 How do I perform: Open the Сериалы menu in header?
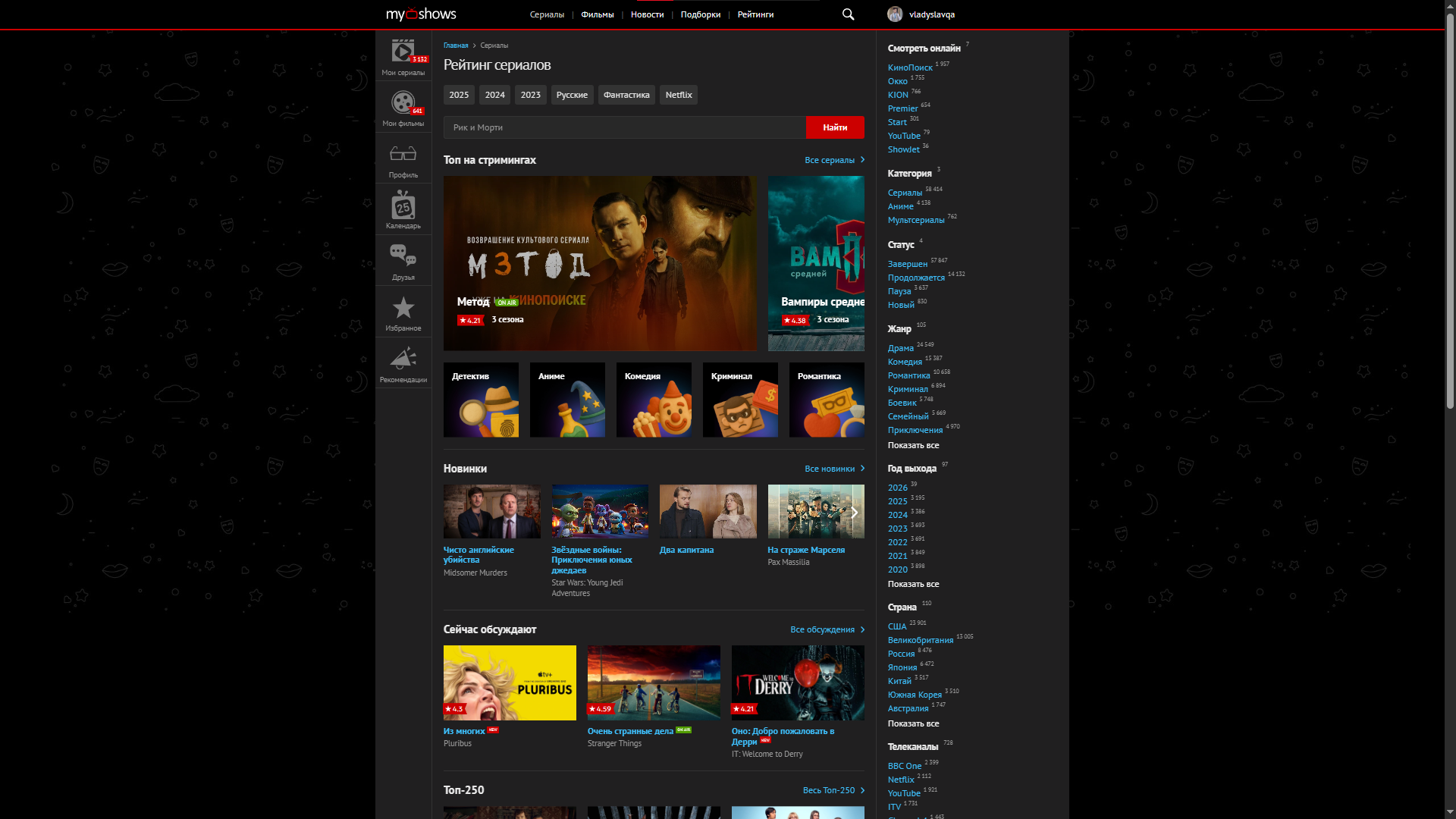547,14
